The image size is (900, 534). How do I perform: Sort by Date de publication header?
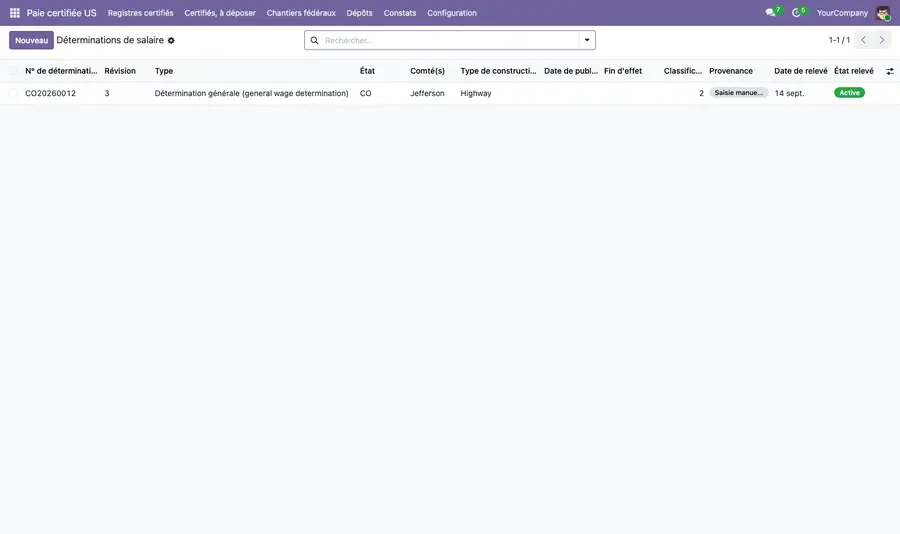[x=571, y=71]
